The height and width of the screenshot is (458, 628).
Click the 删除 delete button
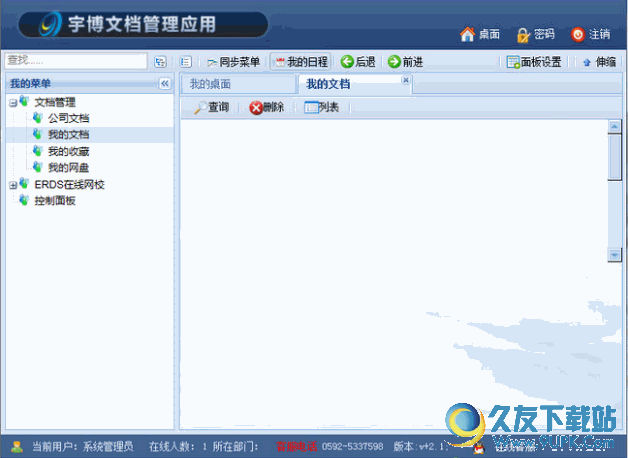pyautogui.click(x=266, y=107)
